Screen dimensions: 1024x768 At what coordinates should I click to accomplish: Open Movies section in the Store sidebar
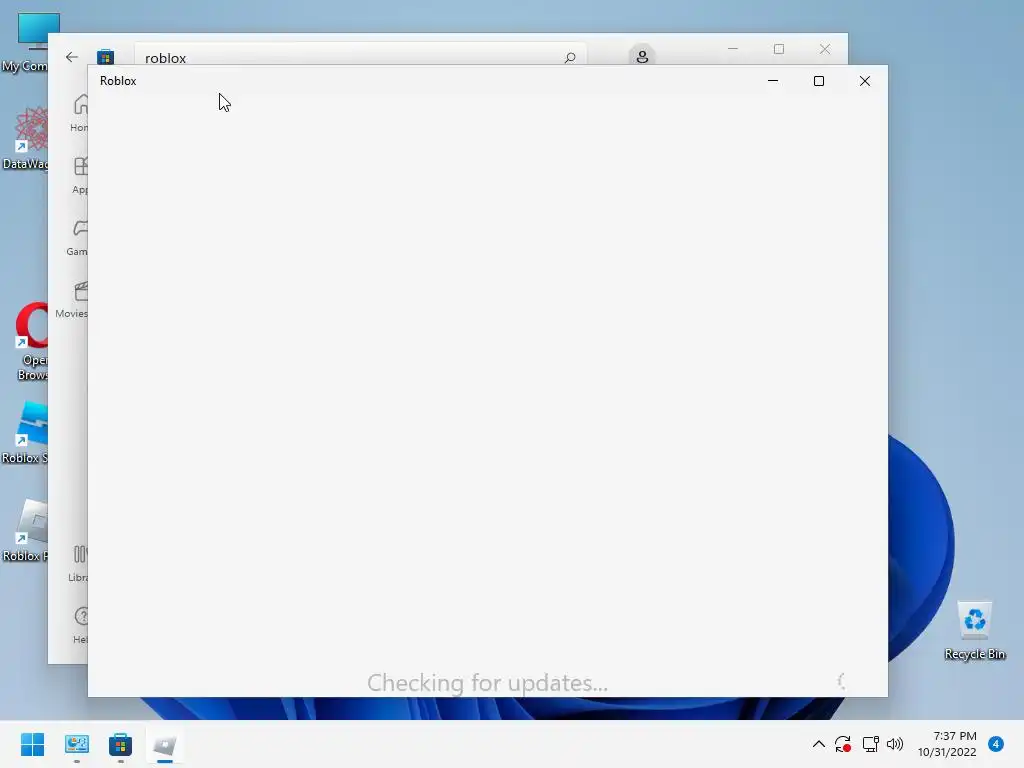[72, 299]
